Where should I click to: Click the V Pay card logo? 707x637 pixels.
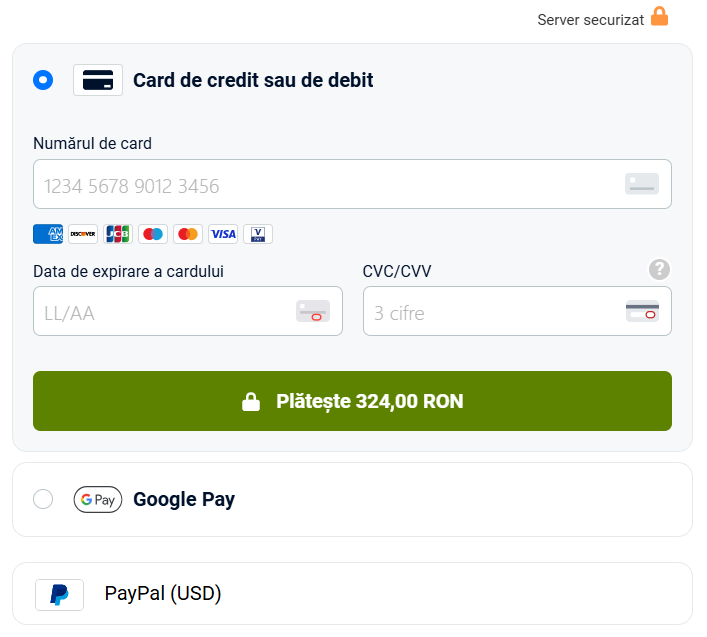258,234
